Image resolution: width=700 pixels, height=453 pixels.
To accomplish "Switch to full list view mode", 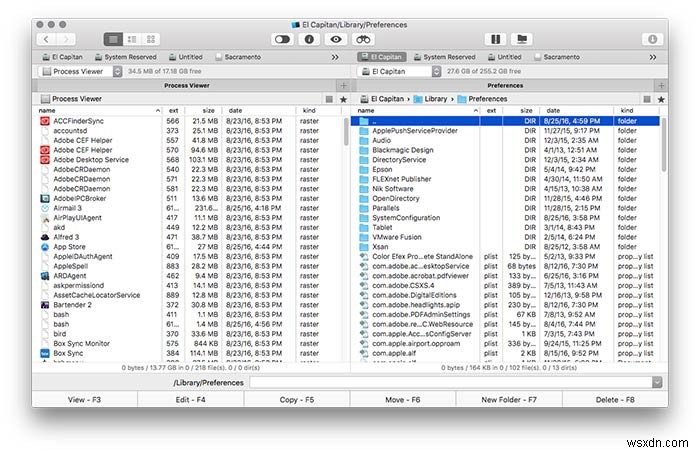I will coord(113,39).
